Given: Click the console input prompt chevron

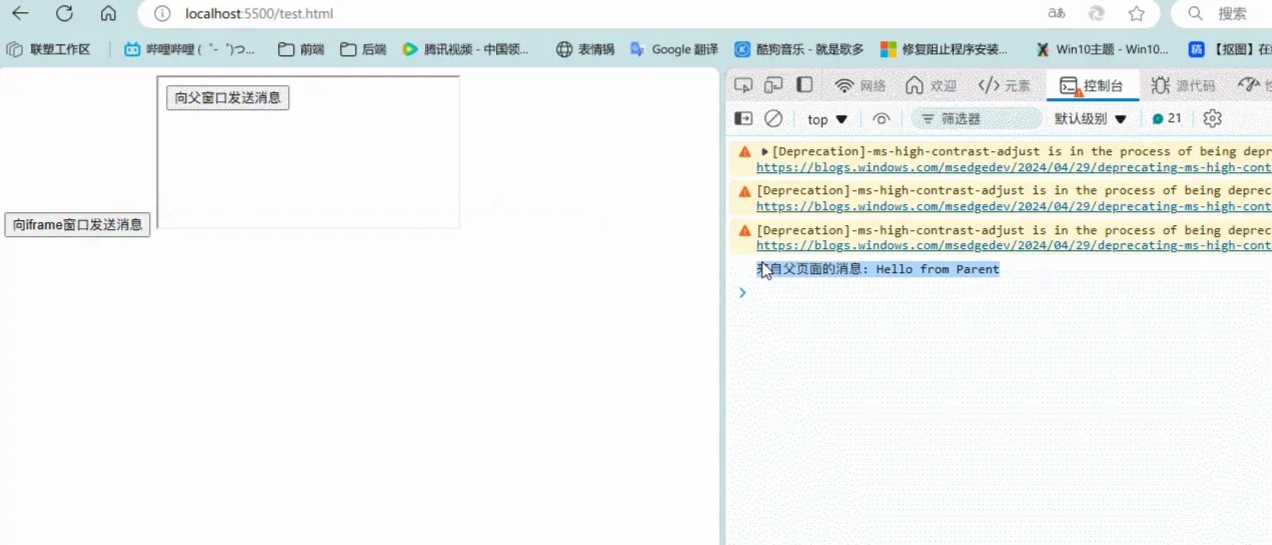Looking at the screenshot, I should (742, 293).
